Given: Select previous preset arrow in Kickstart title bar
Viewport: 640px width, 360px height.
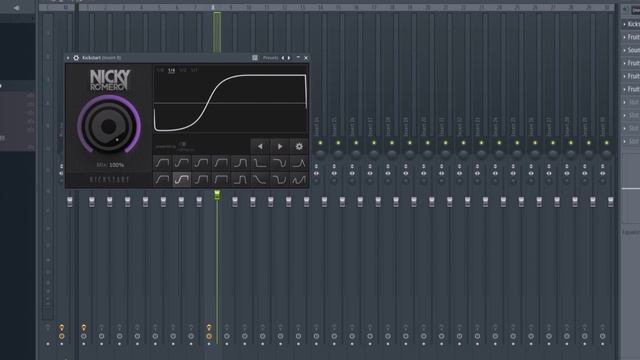Looking at the screenshot, I should (282, 58).
